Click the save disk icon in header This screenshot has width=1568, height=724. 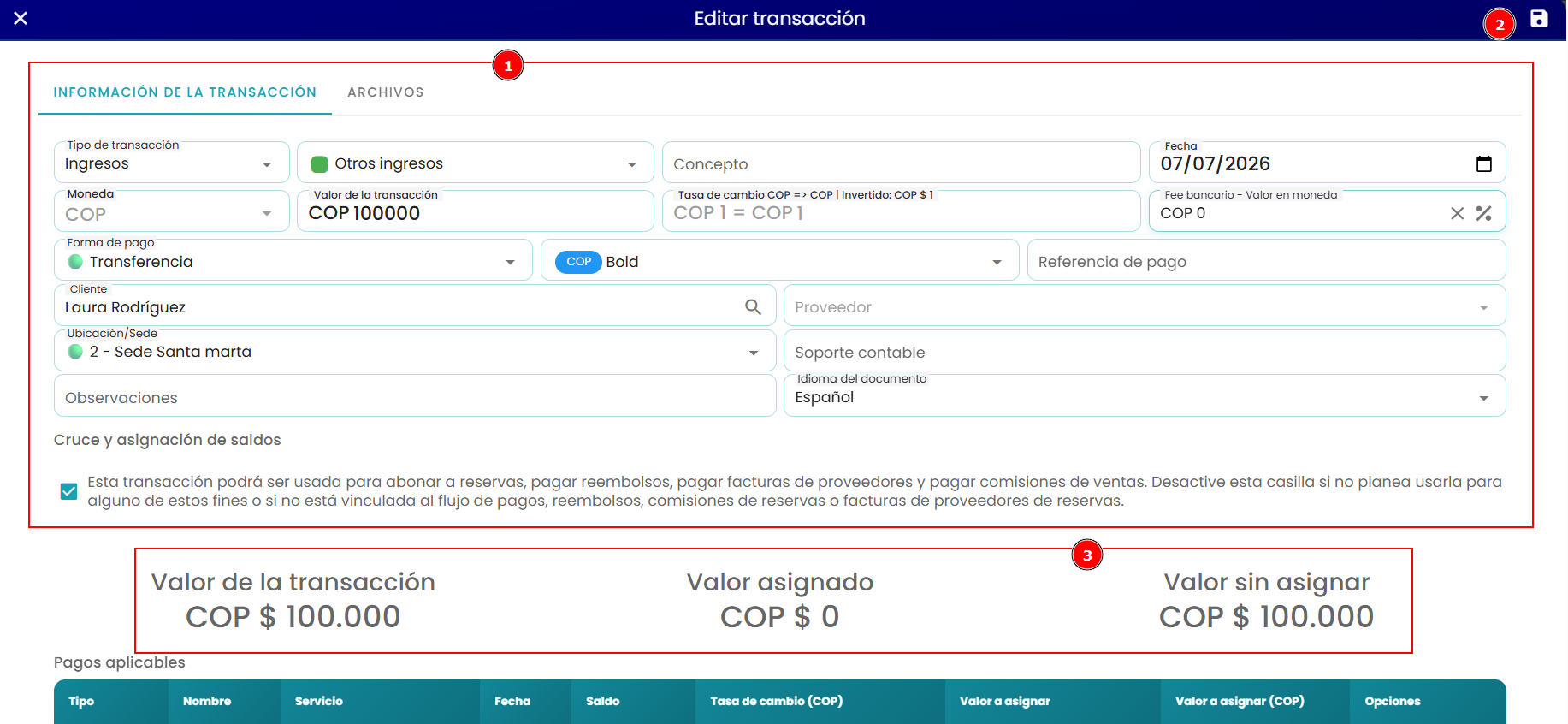(x=1539, y=19)
